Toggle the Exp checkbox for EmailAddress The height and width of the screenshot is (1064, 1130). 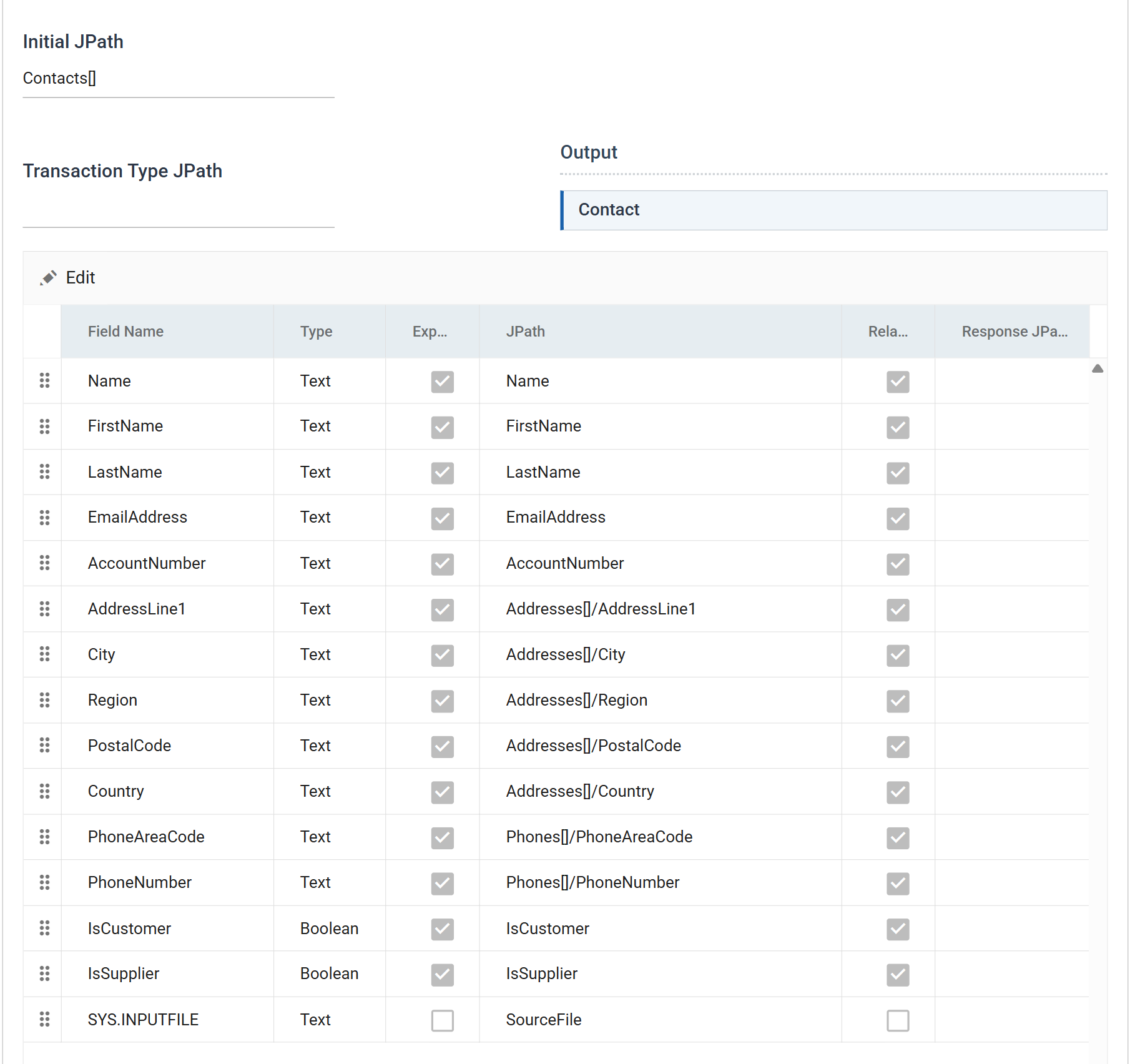tap(442, 518)
